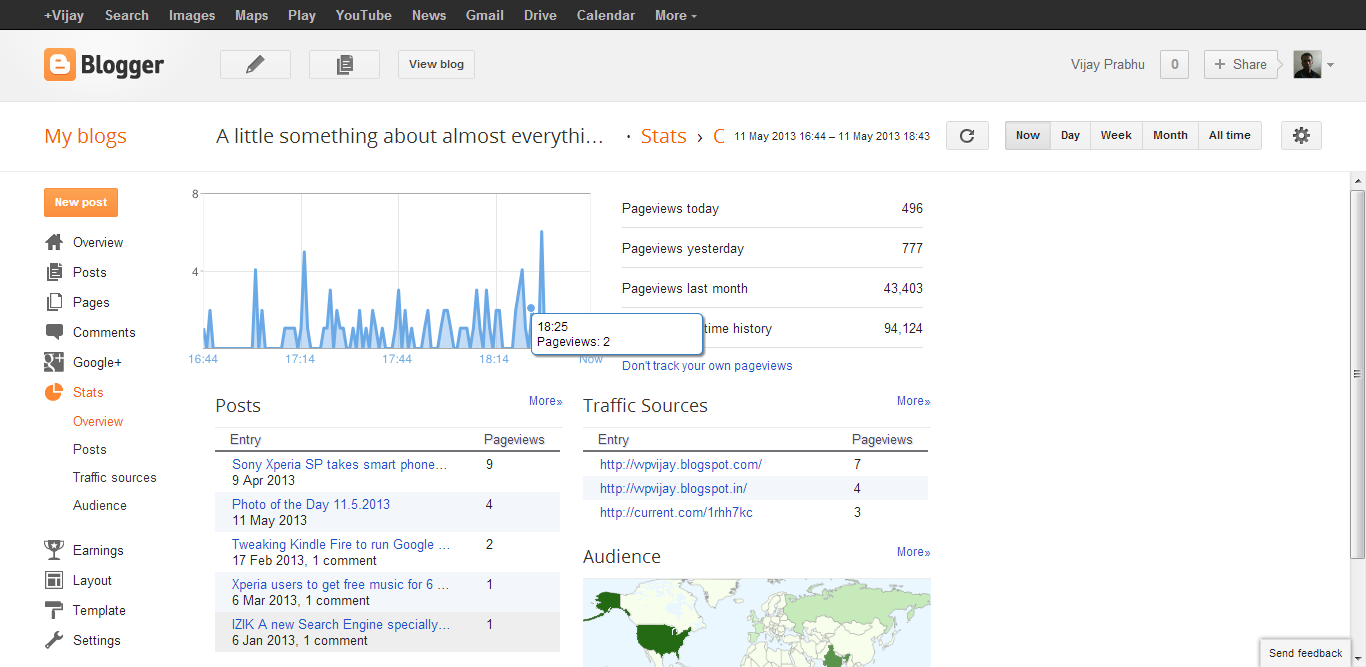Click the Stats breadcrumb link in header

[x=664, y=136]
